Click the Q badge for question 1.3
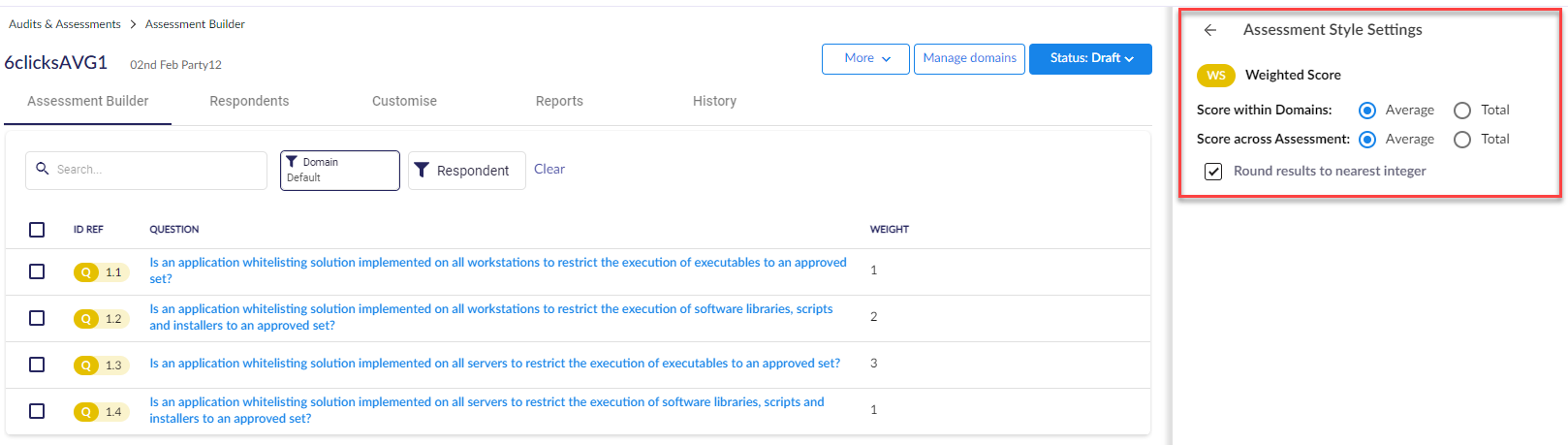This screenshot has height=445, width=1568. pyautogui.click(x=86, y=366)
